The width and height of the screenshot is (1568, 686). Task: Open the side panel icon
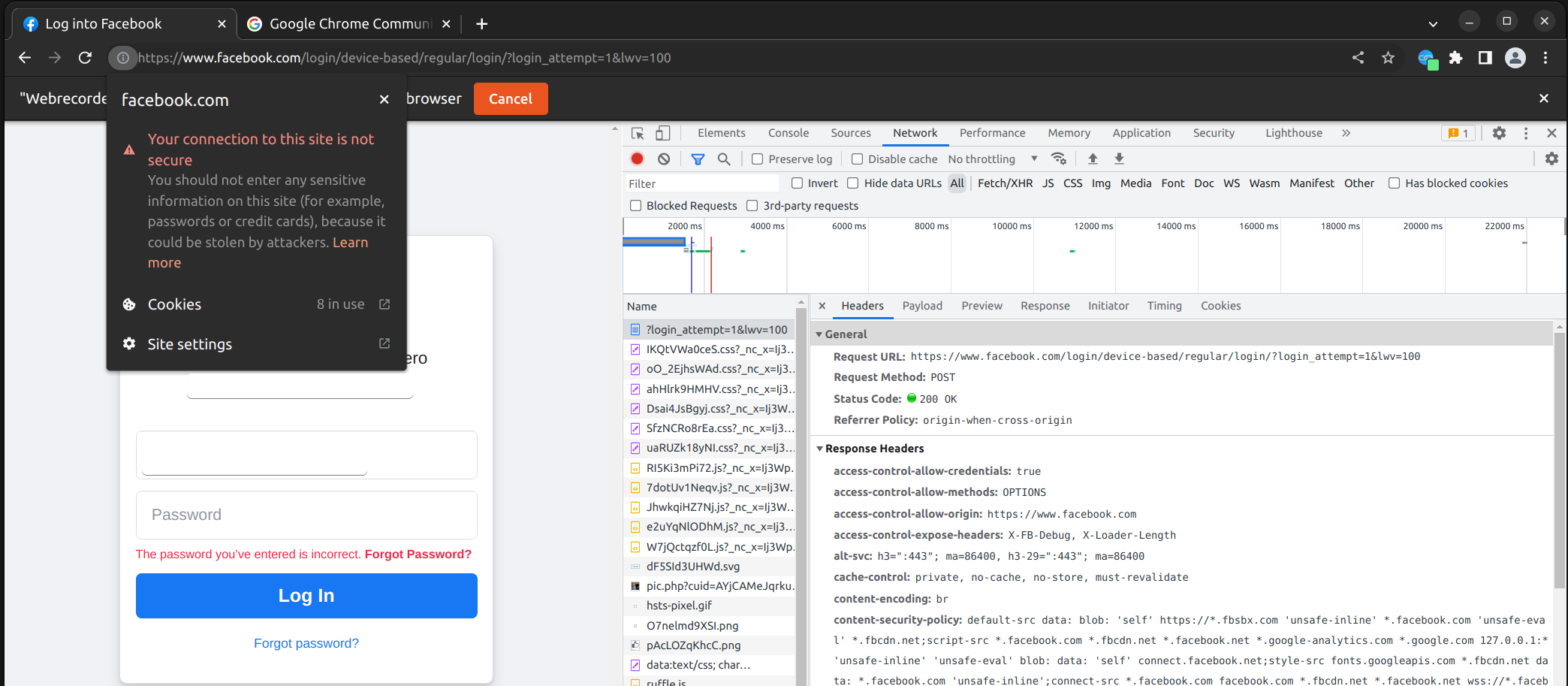[x=1485, y=58]
